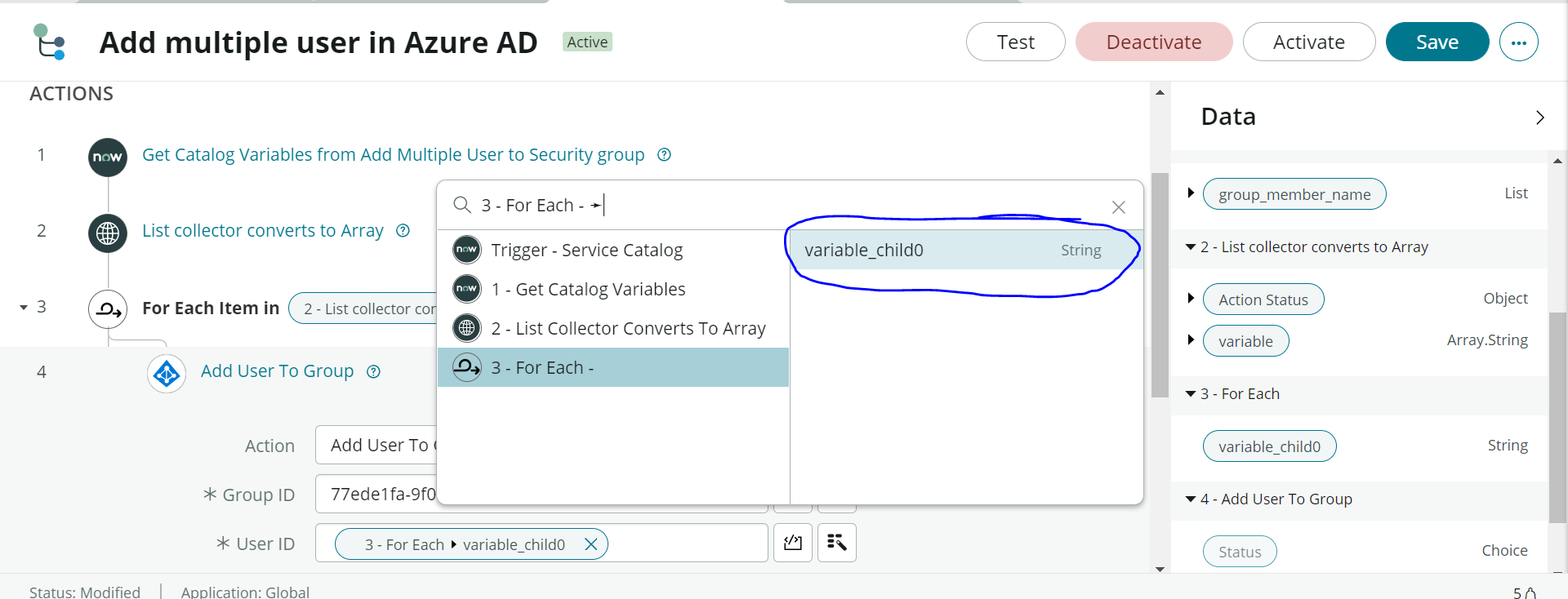Click the For Each loop icon in step 3
1568x599 pixels.
(108, 309)
